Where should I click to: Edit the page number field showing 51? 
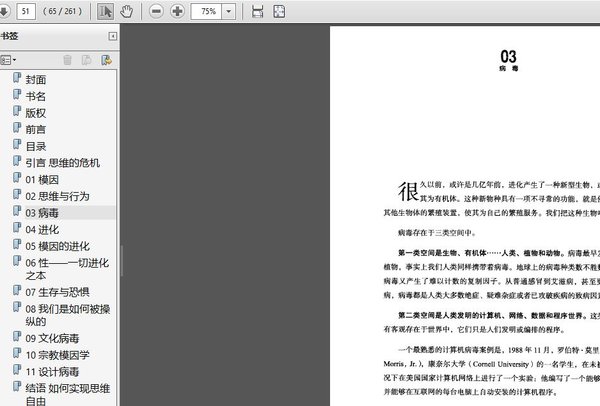(x=26, y=11)
